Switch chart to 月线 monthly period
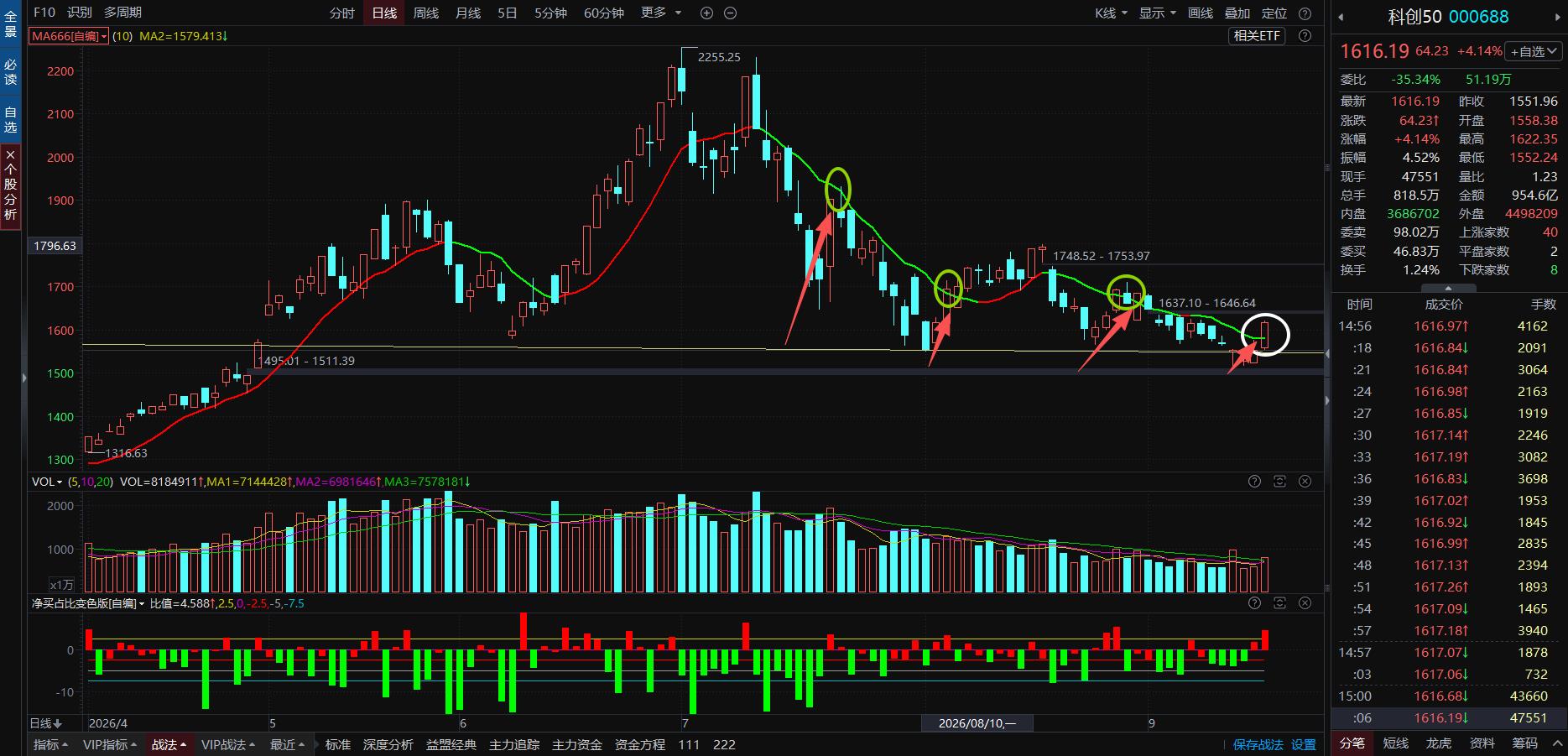Screen dimensions: 1568x756 pos(468,13)
